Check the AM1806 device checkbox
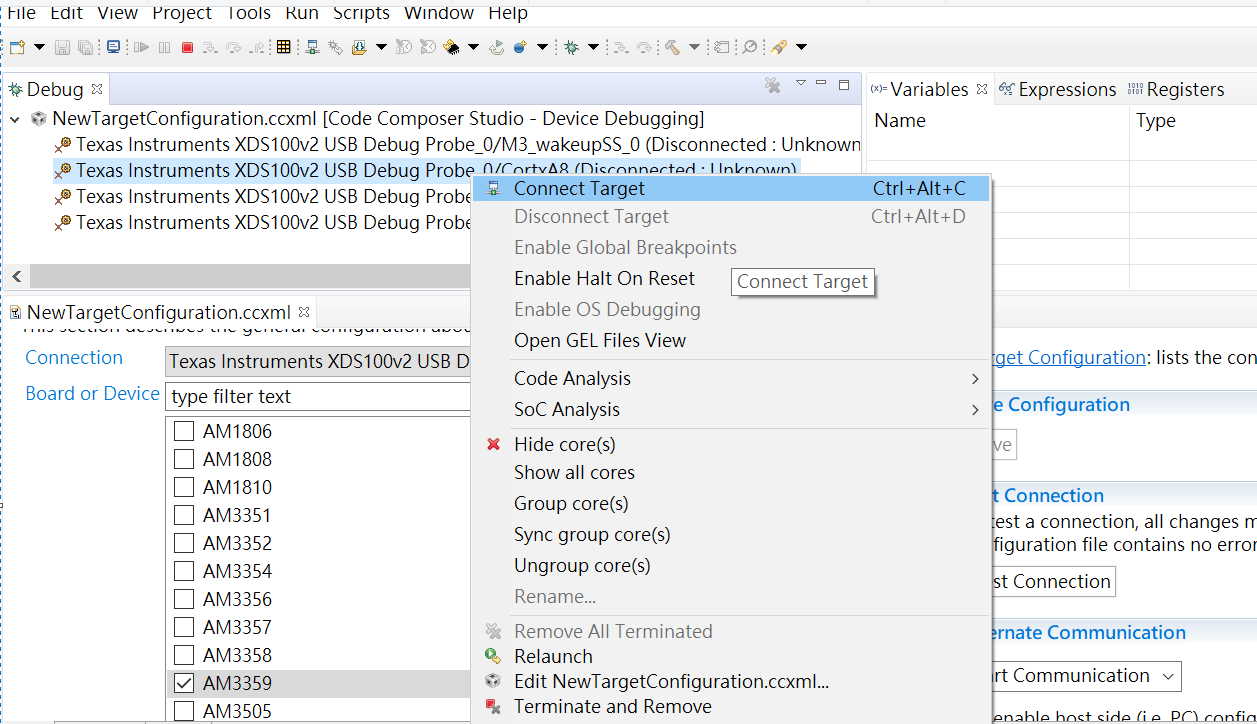This screenshot has width=1257, height=724. [x=184, y=431]
